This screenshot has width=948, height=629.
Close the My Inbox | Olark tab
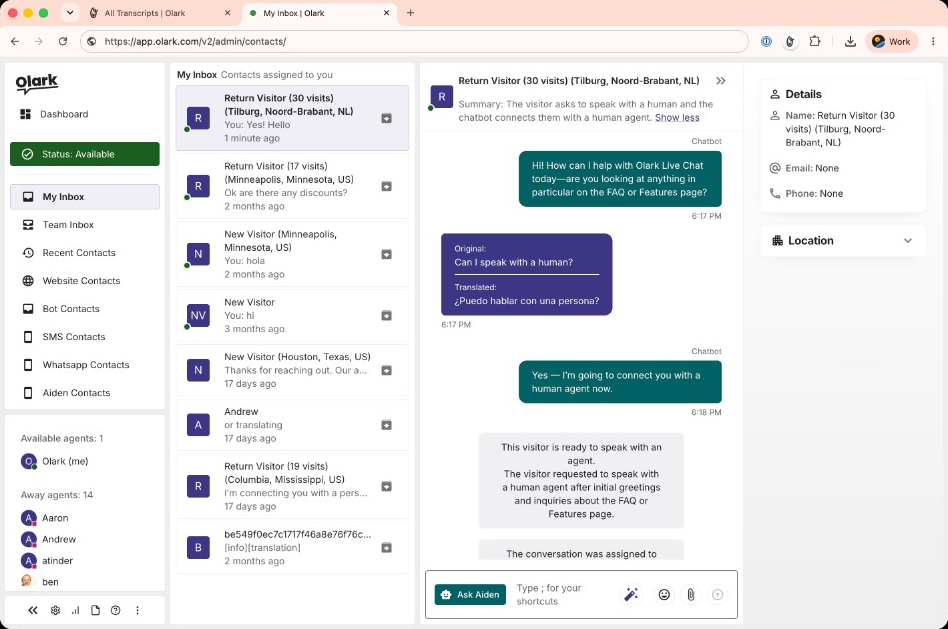(386, 13)
